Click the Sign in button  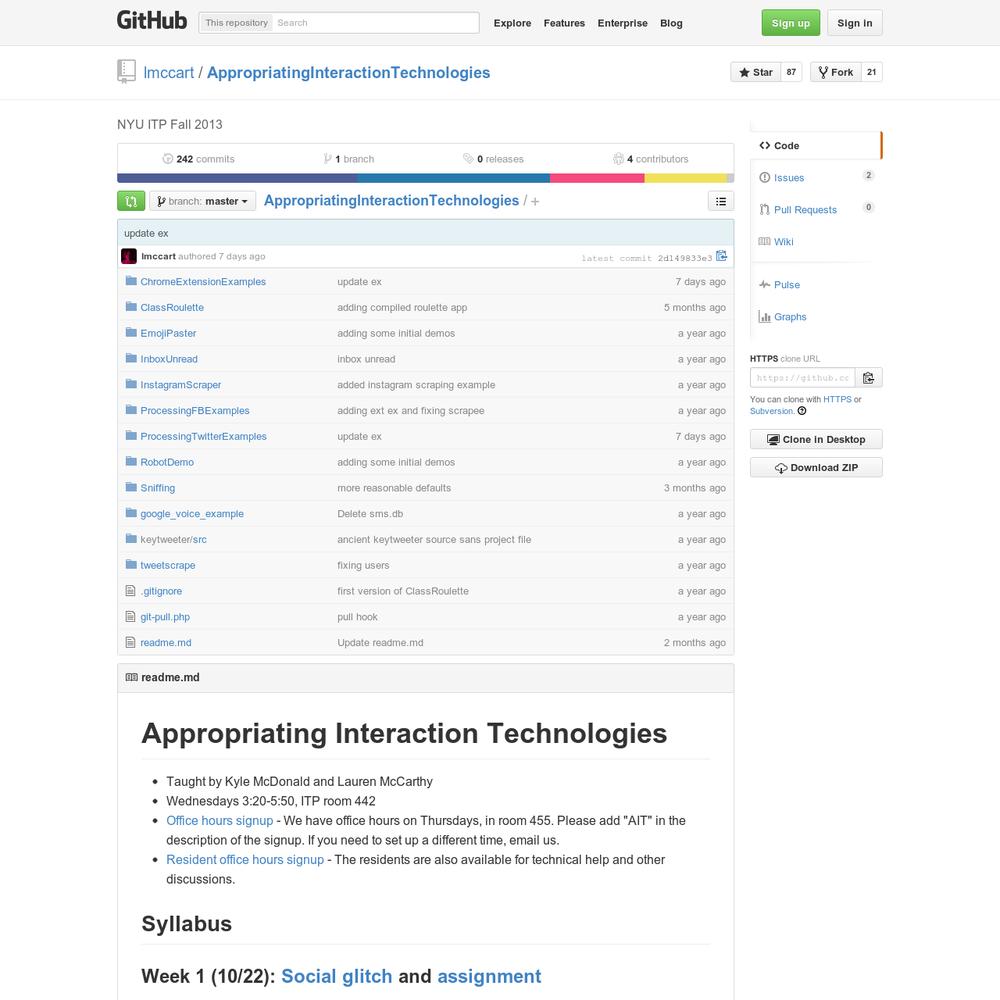pyautogui.click(x=855, y=23)
